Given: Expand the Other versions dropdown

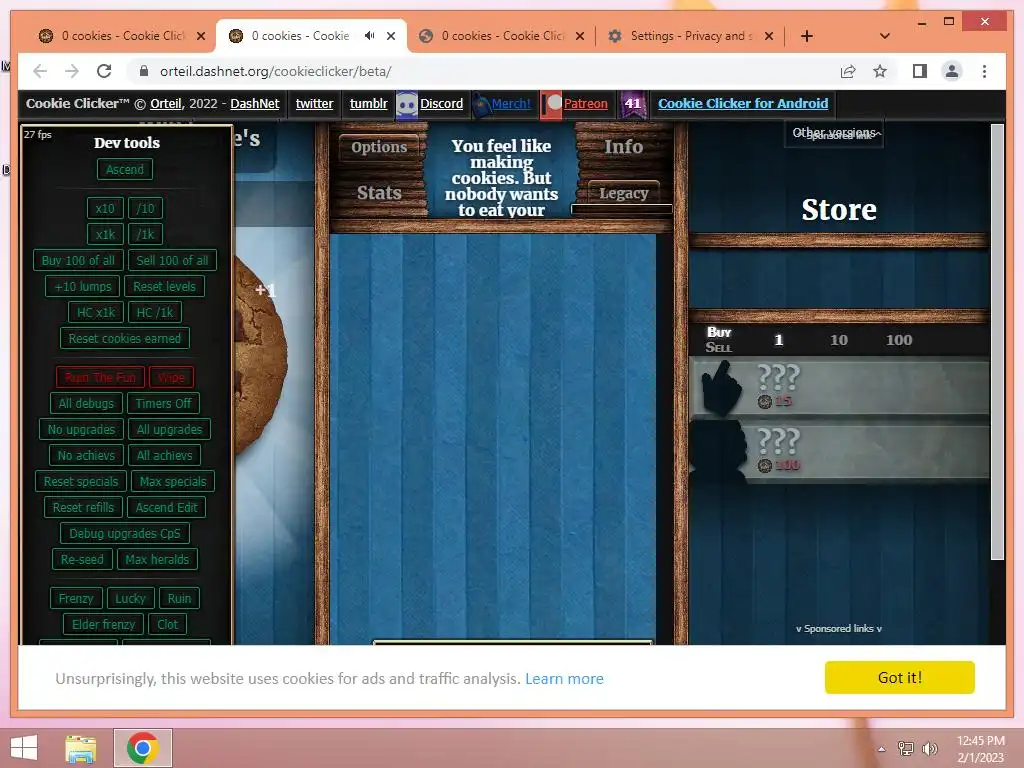Looking at the screenshot, I should (834, 133).
